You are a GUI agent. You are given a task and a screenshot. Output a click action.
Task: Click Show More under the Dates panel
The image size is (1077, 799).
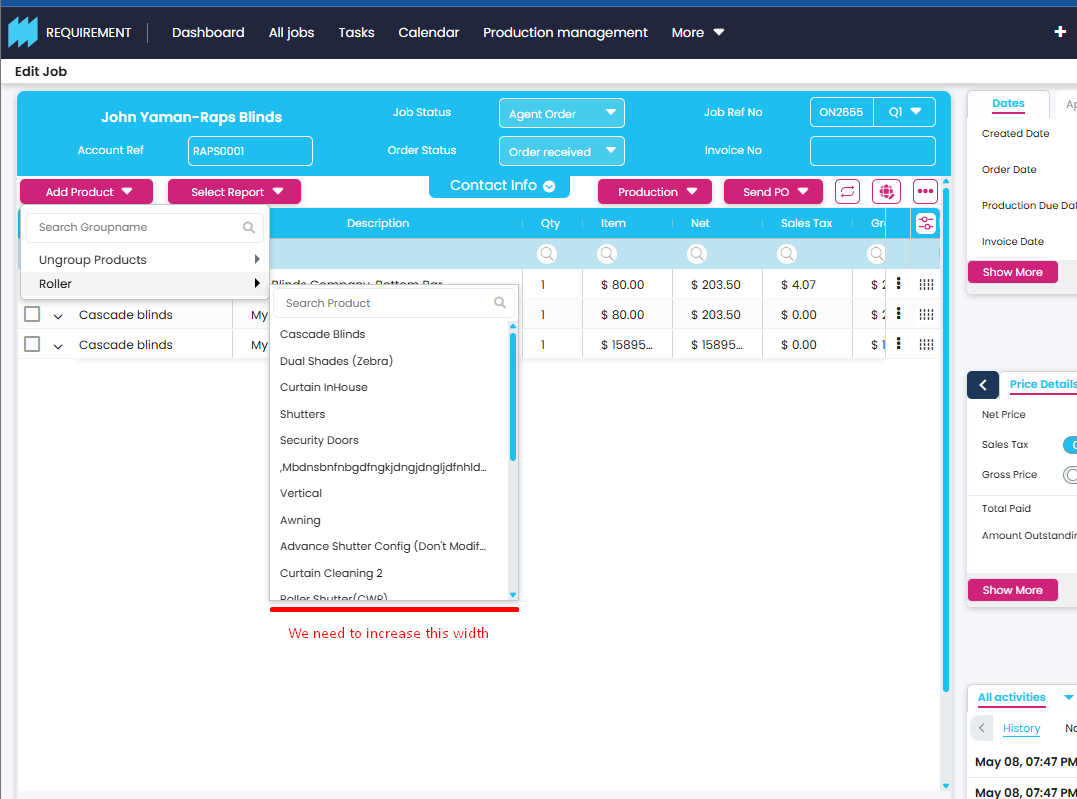pyautogui.click(x=1012, y=272)
